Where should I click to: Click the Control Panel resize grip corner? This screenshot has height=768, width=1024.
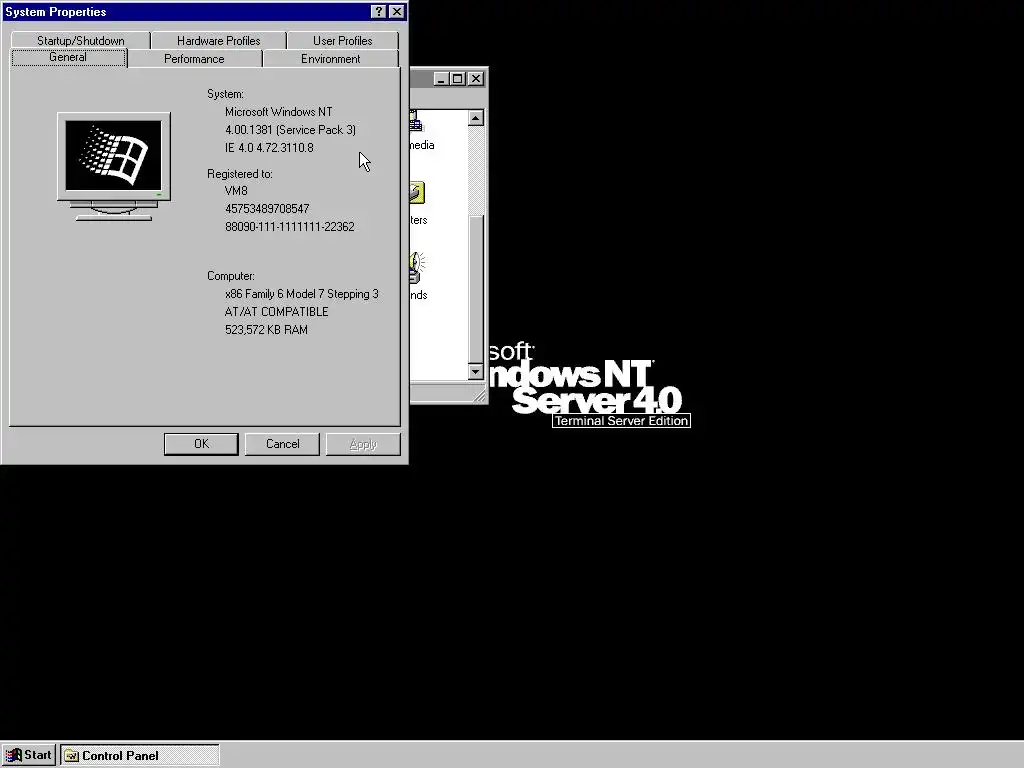(479, 395)
